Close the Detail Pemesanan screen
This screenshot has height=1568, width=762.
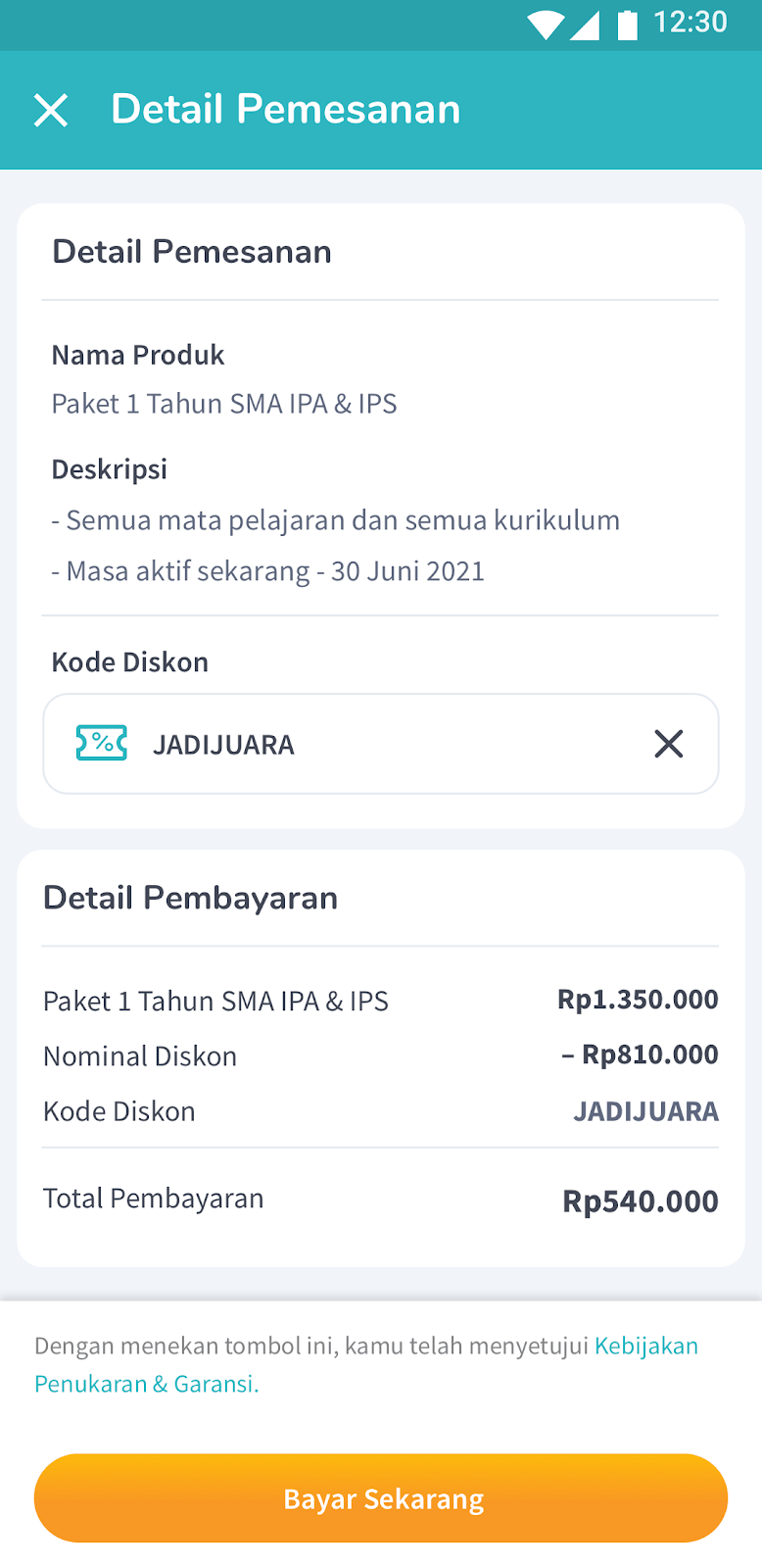pyautogui.click(x=51, y=110)
